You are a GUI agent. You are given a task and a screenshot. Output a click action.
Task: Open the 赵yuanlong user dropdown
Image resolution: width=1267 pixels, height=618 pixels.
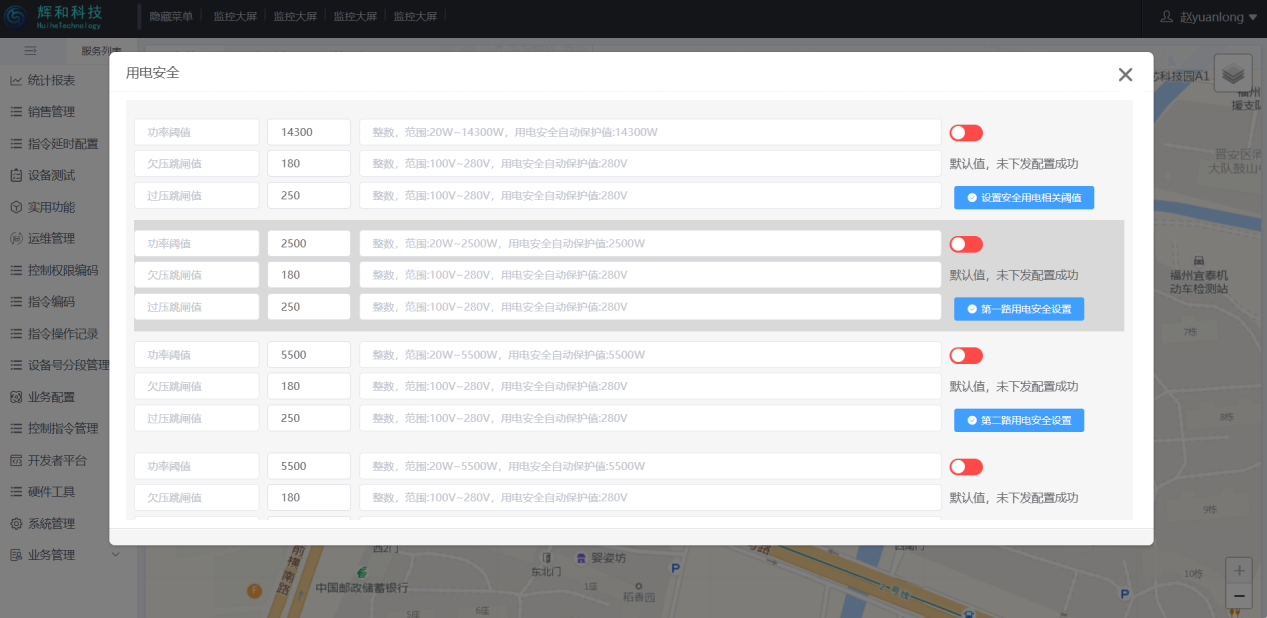point(1207,17)
